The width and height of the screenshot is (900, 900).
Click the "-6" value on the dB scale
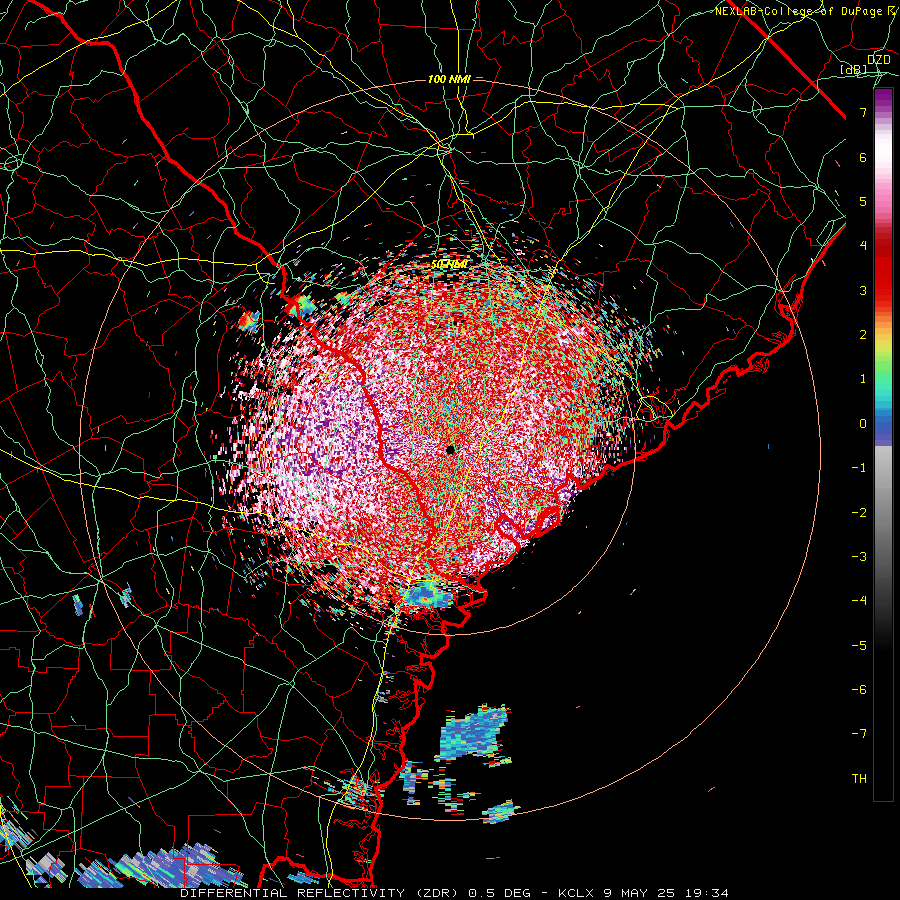click(x=859, y=690)
